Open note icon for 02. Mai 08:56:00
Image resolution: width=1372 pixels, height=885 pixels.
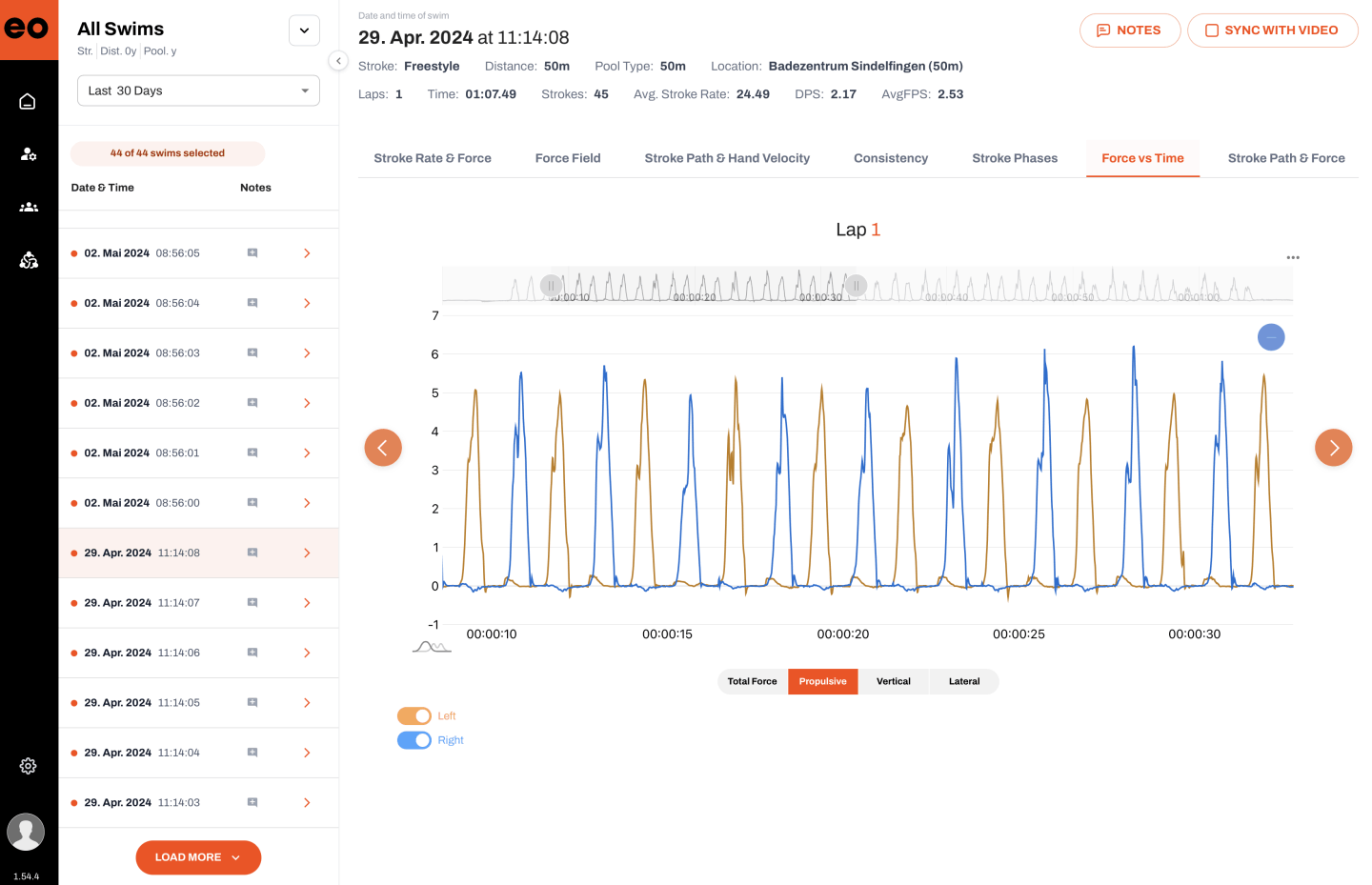click(252, 502)
